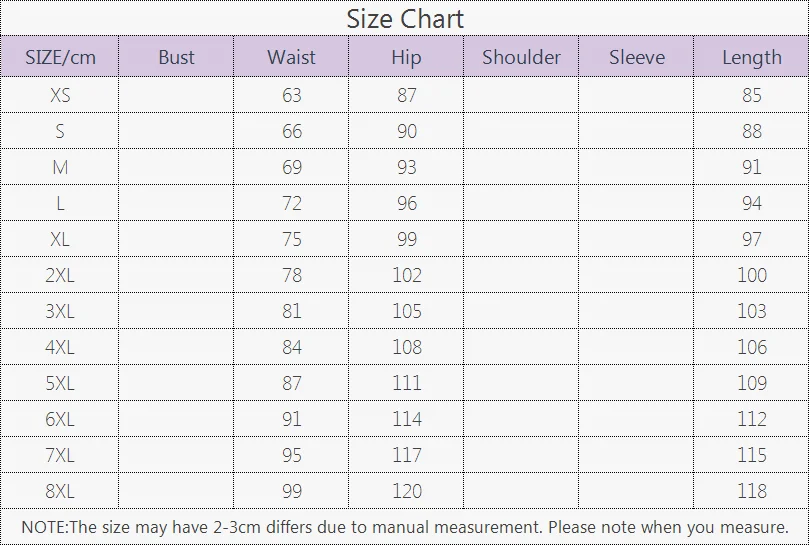Click the Shoulder column header
The height and width of the screenshot is (545, 809).
click(x=521, y=56)
